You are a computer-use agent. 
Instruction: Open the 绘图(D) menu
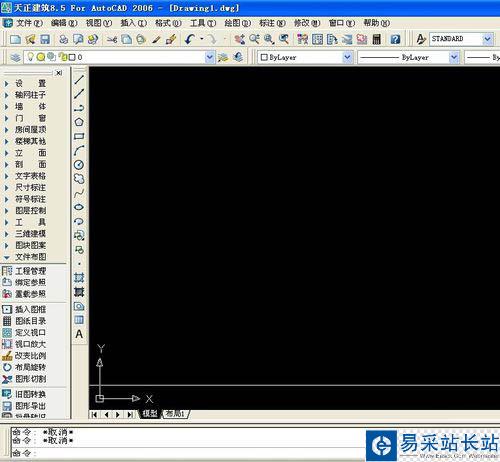(237, 23)
